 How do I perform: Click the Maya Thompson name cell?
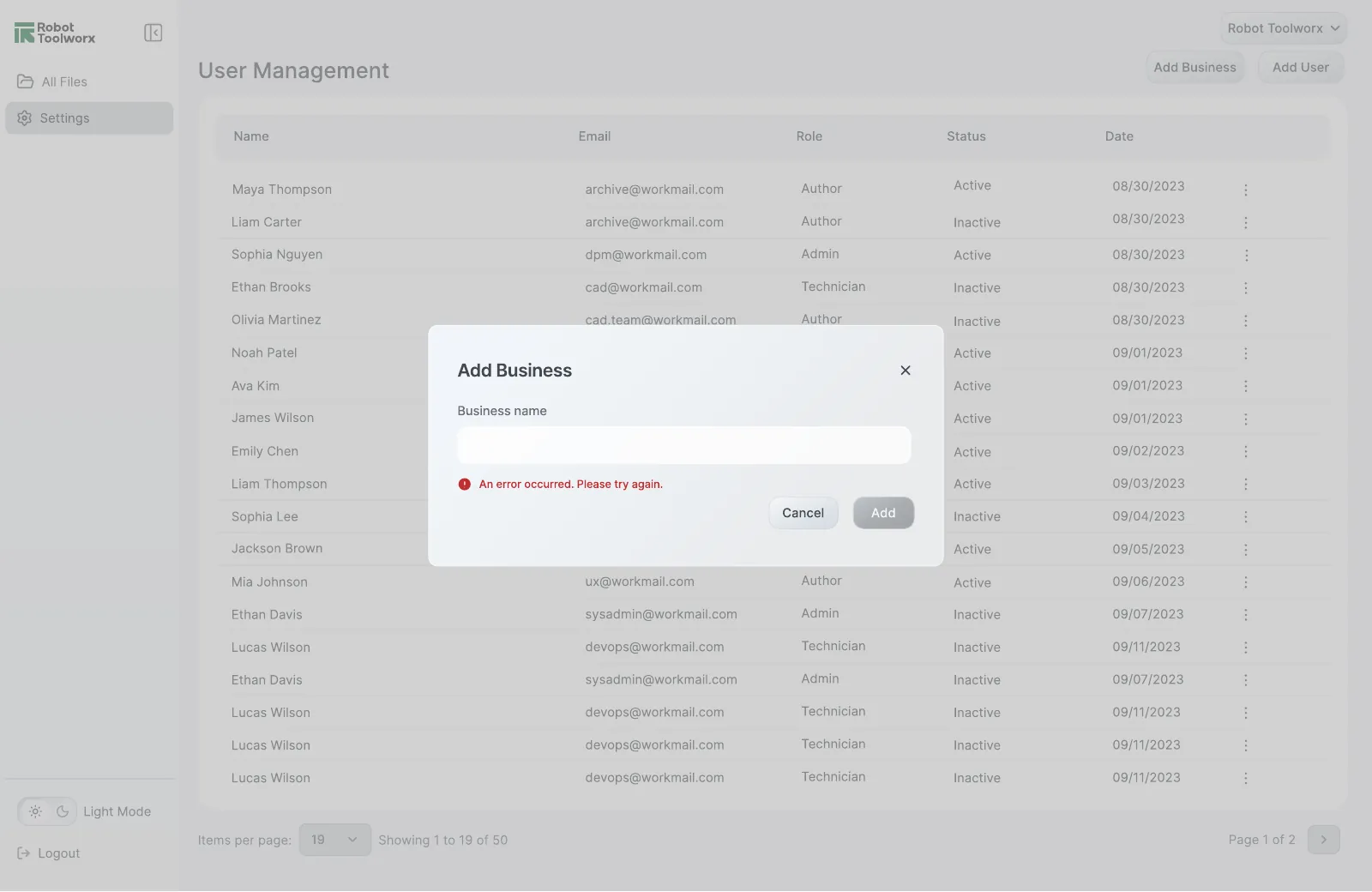[x=281, y=190]
